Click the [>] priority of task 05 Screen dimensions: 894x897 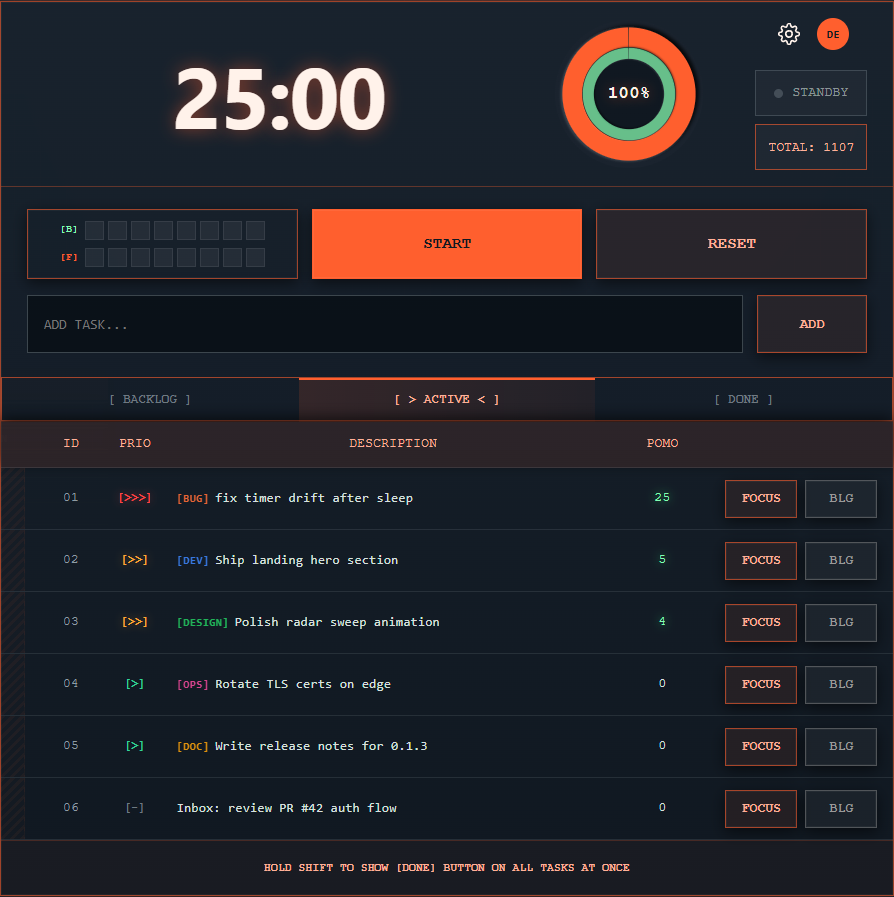click(x=135, y=745)
